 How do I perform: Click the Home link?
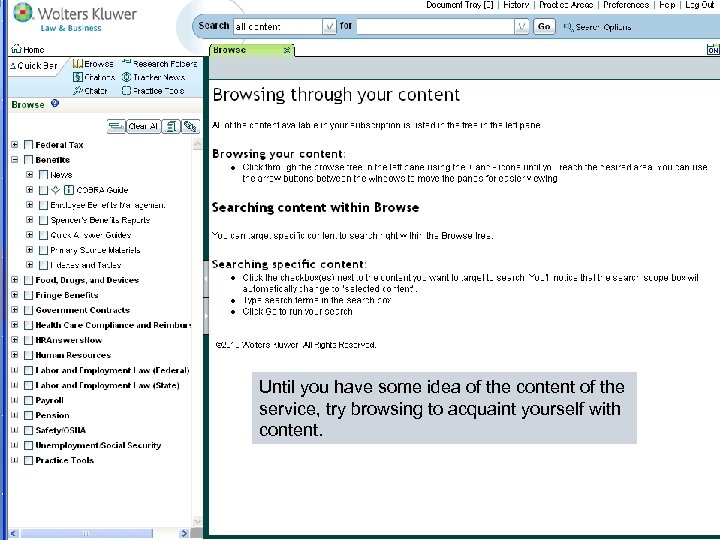click(x=34, y=50)
